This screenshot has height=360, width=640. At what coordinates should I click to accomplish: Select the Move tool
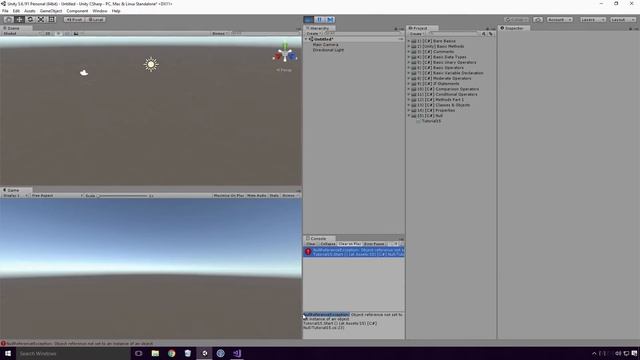(19, 20)
